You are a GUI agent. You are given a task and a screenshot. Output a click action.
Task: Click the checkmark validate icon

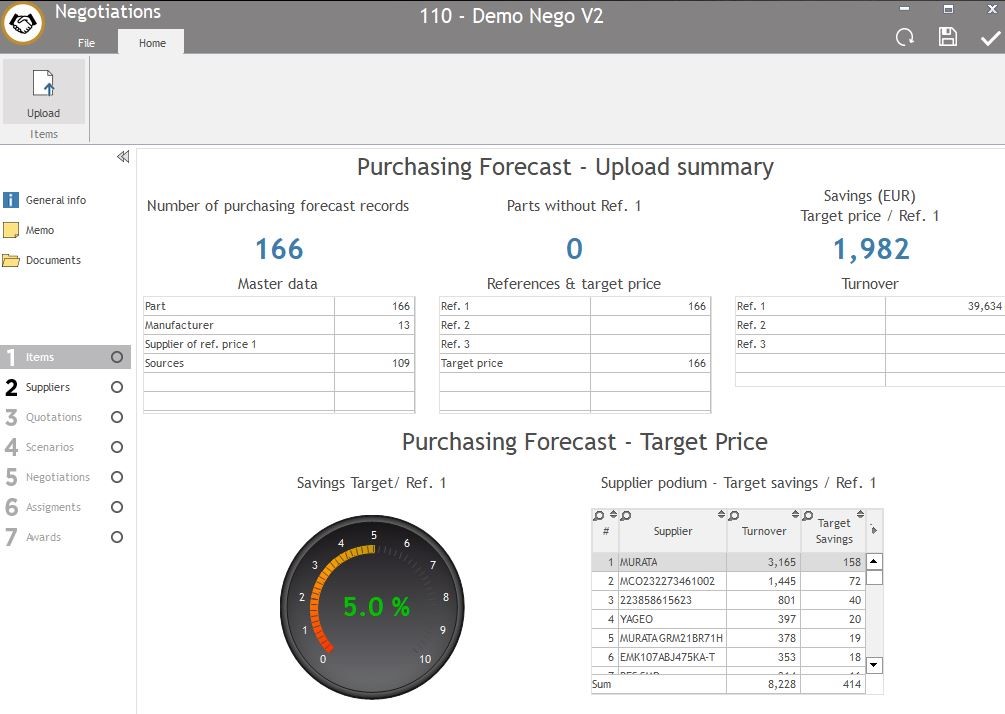coord(989,38)
